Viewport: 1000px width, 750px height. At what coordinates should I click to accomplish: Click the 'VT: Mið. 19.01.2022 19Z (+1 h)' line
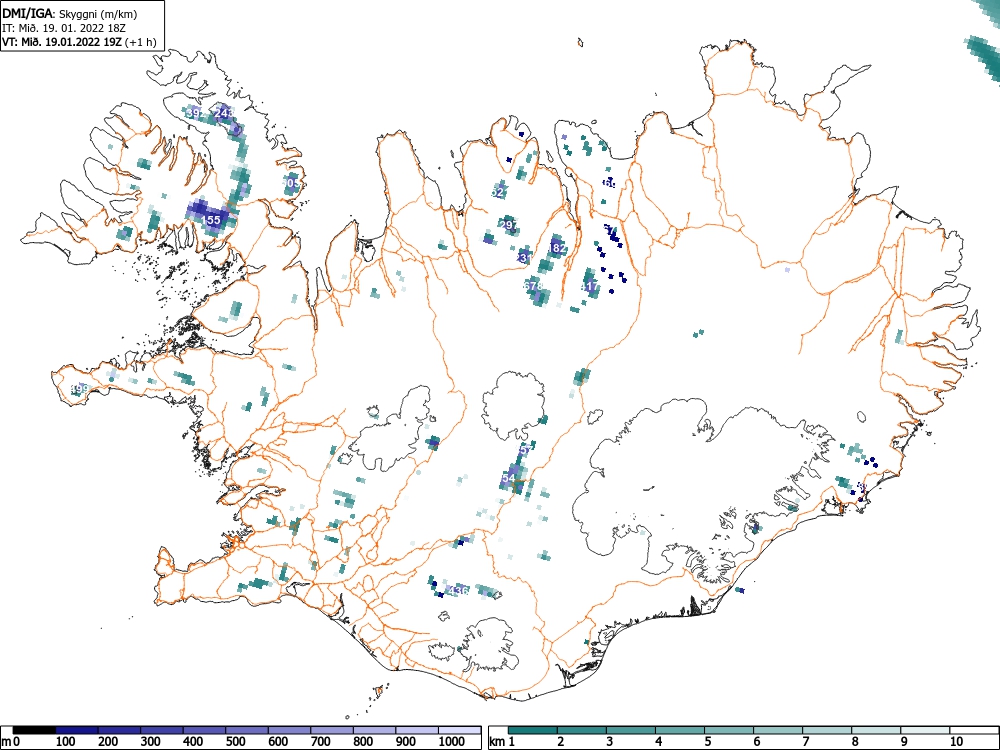79,42
